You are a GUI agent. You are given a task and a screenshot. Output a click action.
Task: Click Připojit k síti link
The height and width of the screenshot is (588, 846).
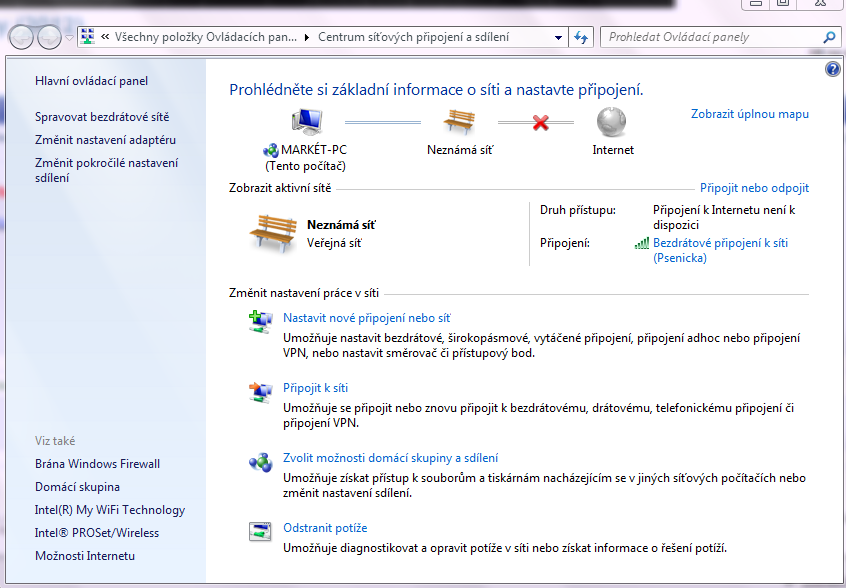coord(316,388)
